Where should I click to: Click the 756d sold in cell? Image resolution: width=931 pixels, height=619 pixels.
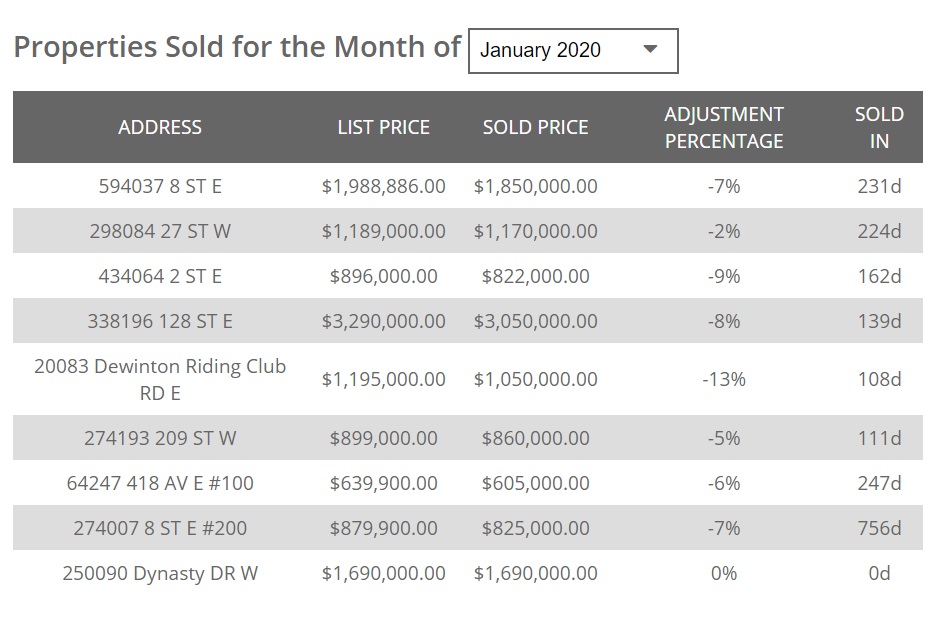(x=879, y=528)
